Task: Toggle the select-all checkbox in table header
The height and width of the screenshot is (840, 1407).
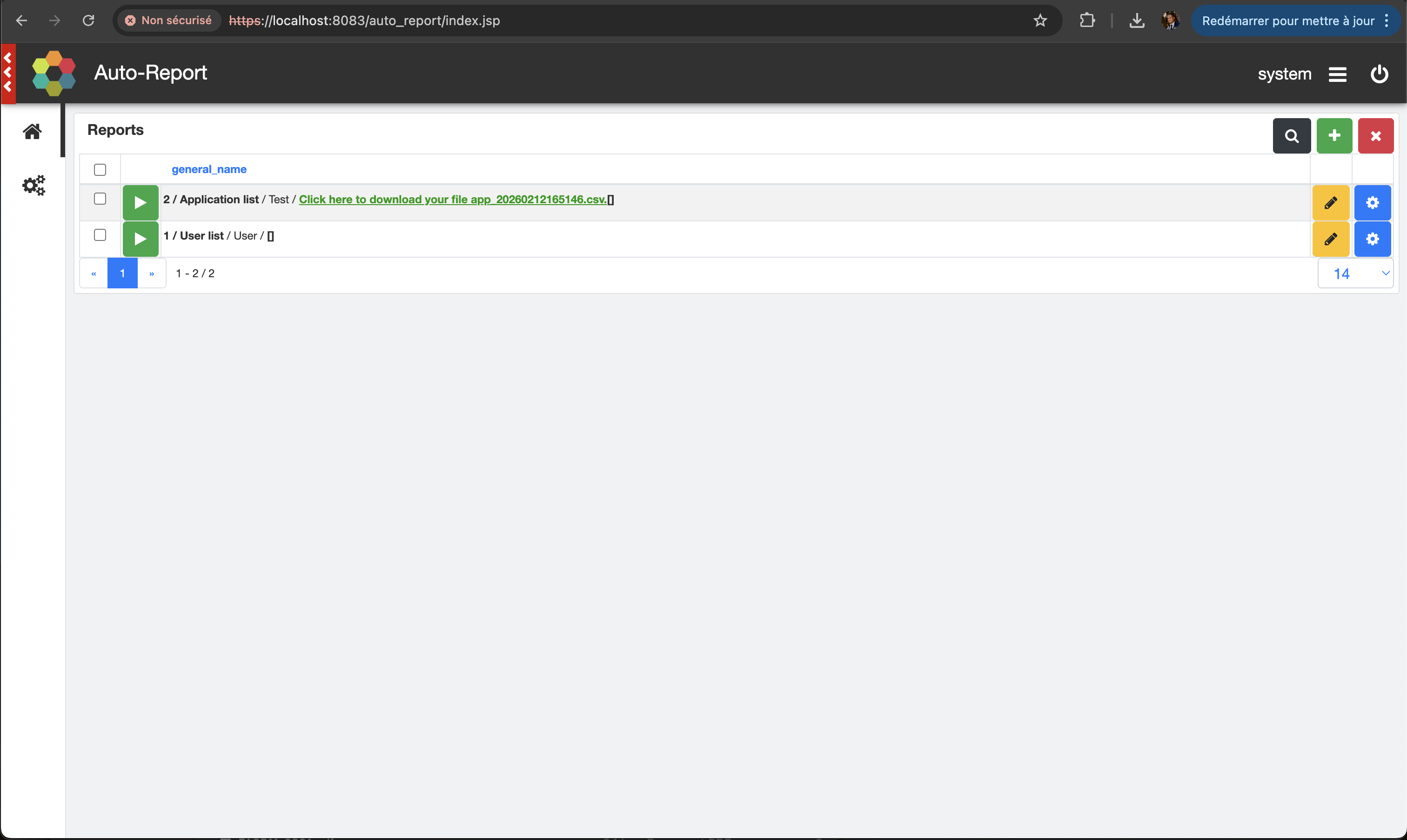Action: point(100,169)
